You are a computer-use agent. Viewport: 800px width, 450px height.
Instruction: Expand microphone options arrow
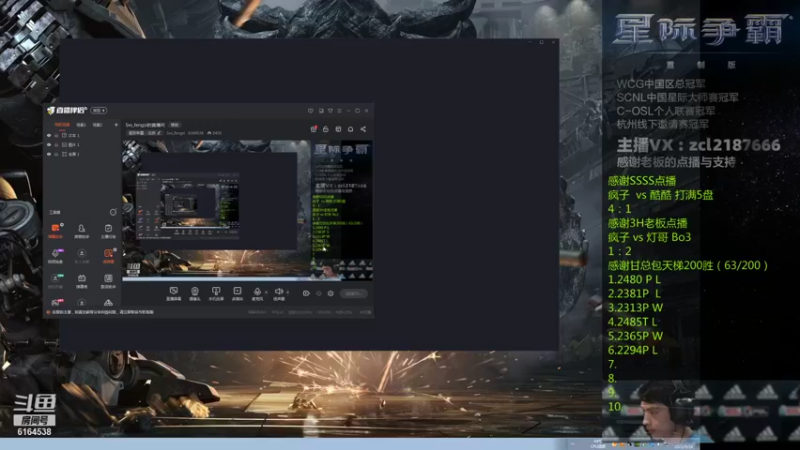(x=266, y=292)
